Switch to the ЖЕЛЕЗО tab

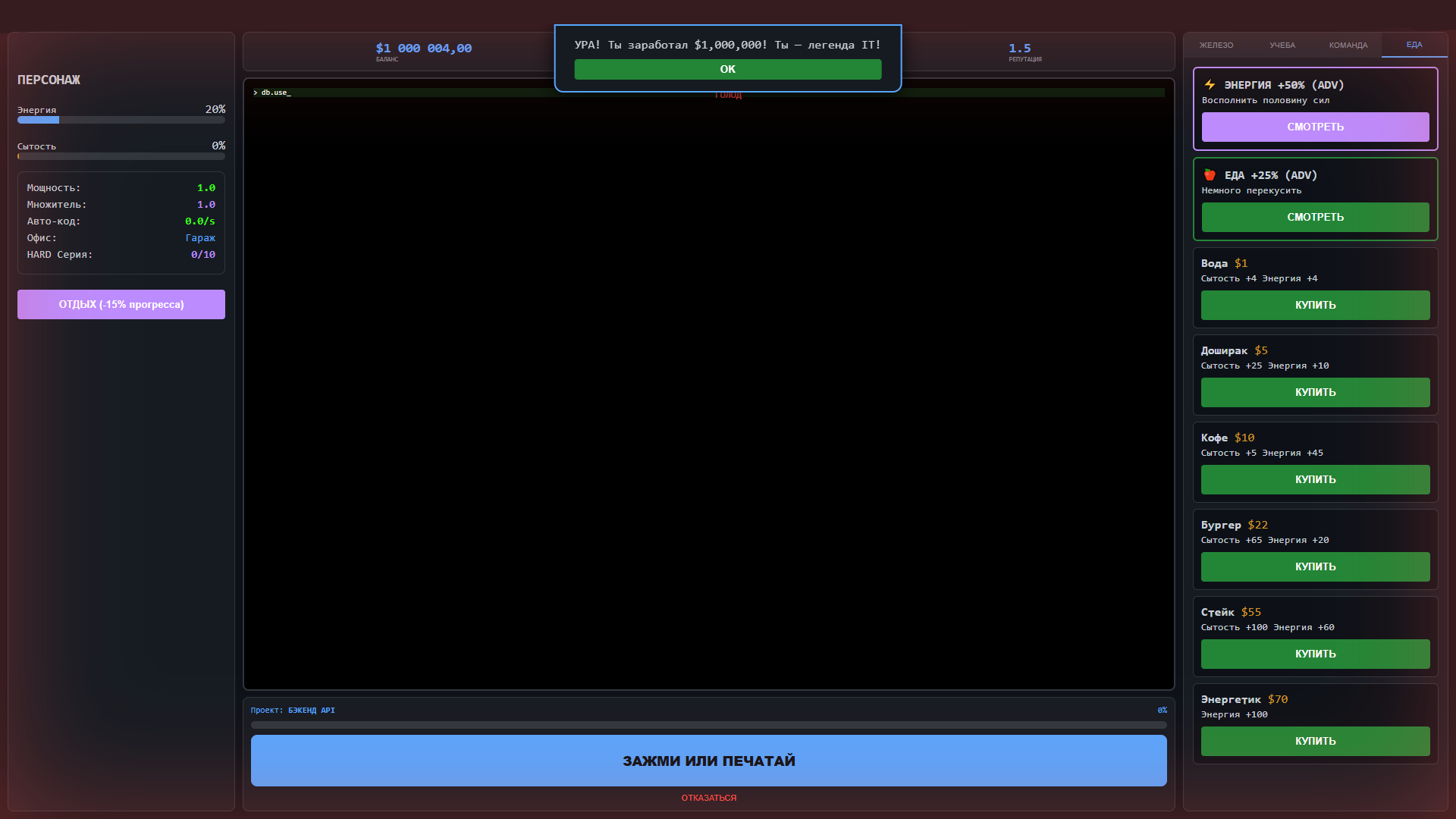click(1216, 45)
